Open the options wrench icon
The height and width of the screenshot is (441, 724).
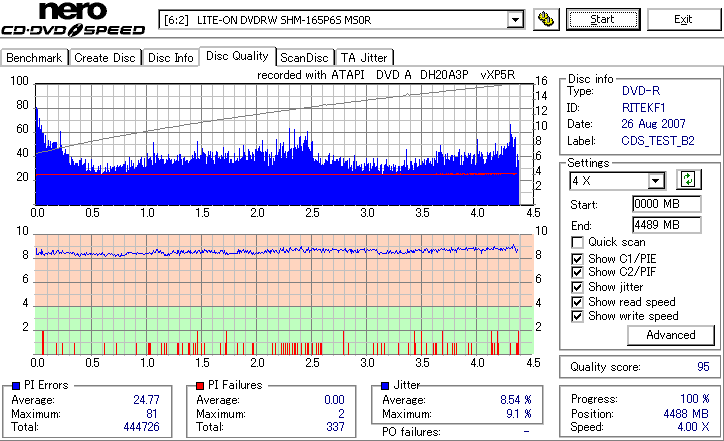[x=546, y=19]
